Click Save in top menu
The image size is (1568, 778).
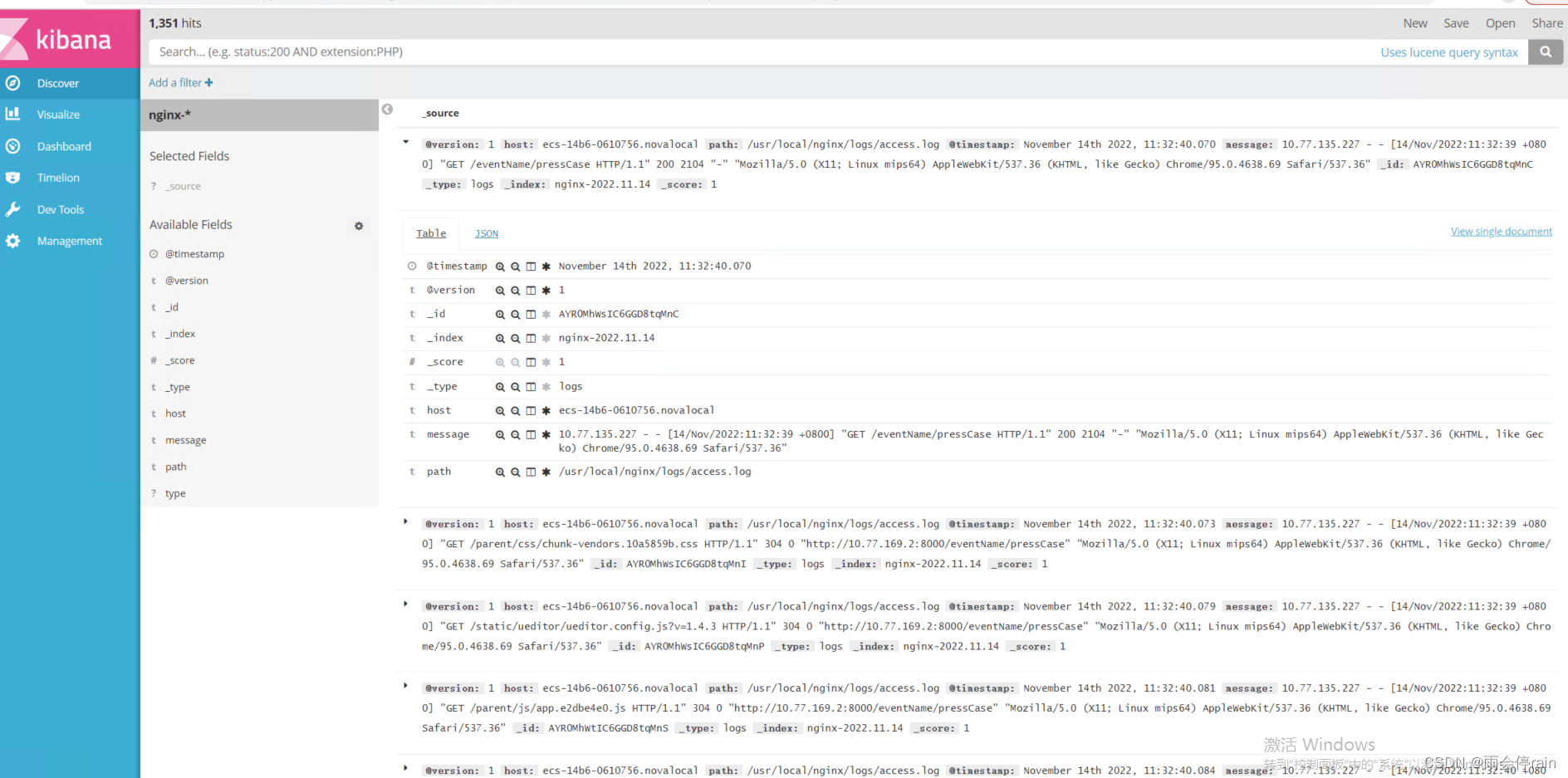point(1456,23)
